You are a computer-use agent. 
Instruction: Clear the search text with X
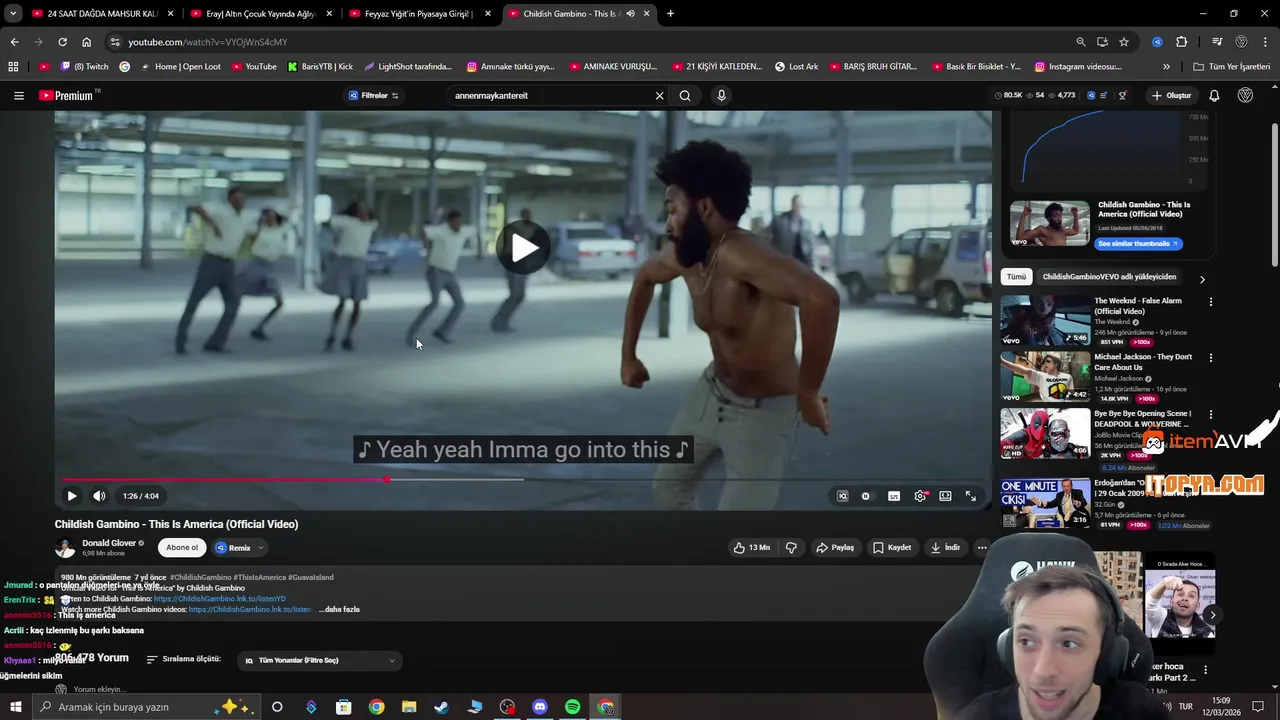coord(659,96)
